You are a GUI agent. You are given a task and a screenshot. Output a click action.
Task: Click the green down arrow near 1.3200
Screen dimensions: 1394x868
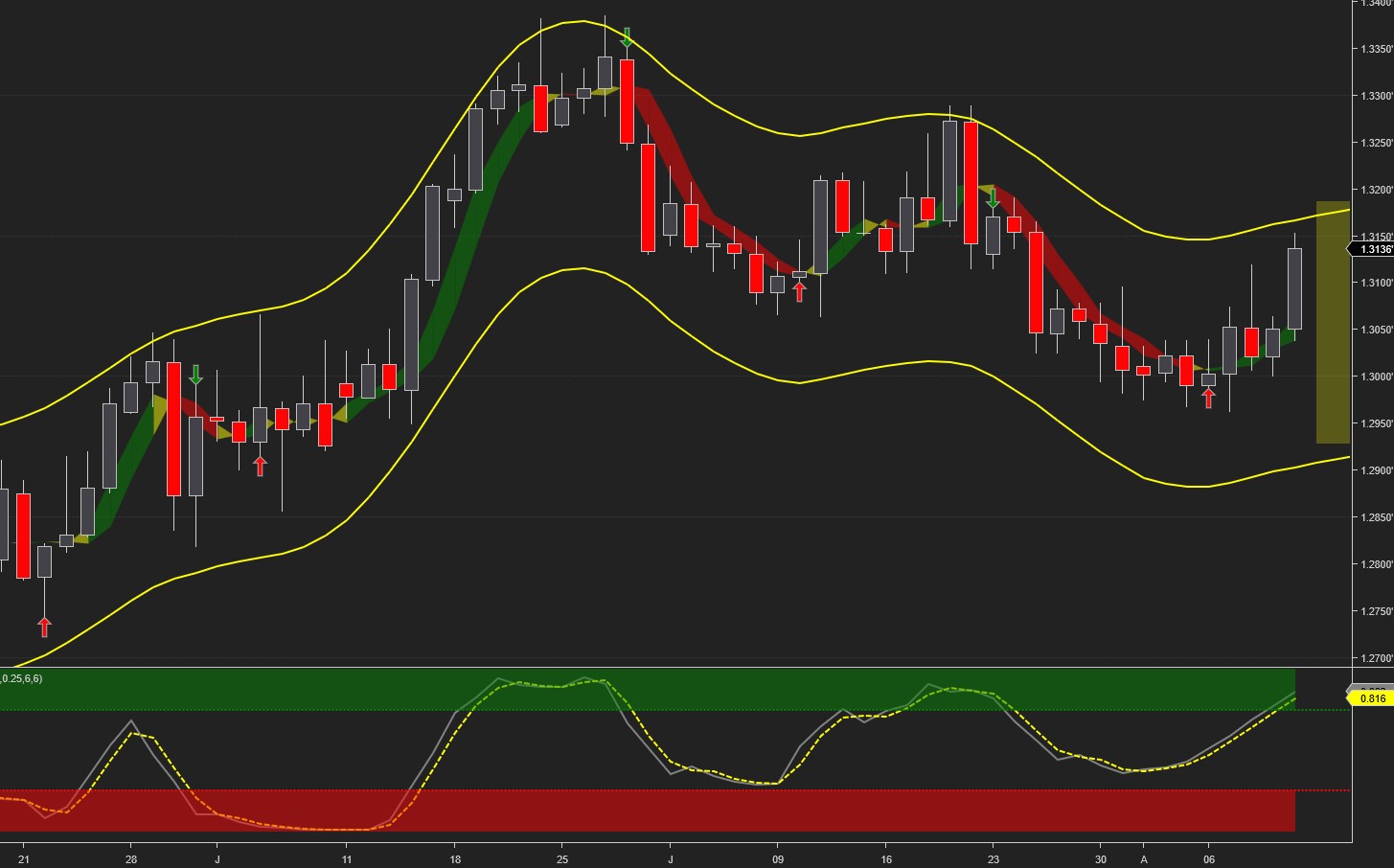[x=993, y=199]
